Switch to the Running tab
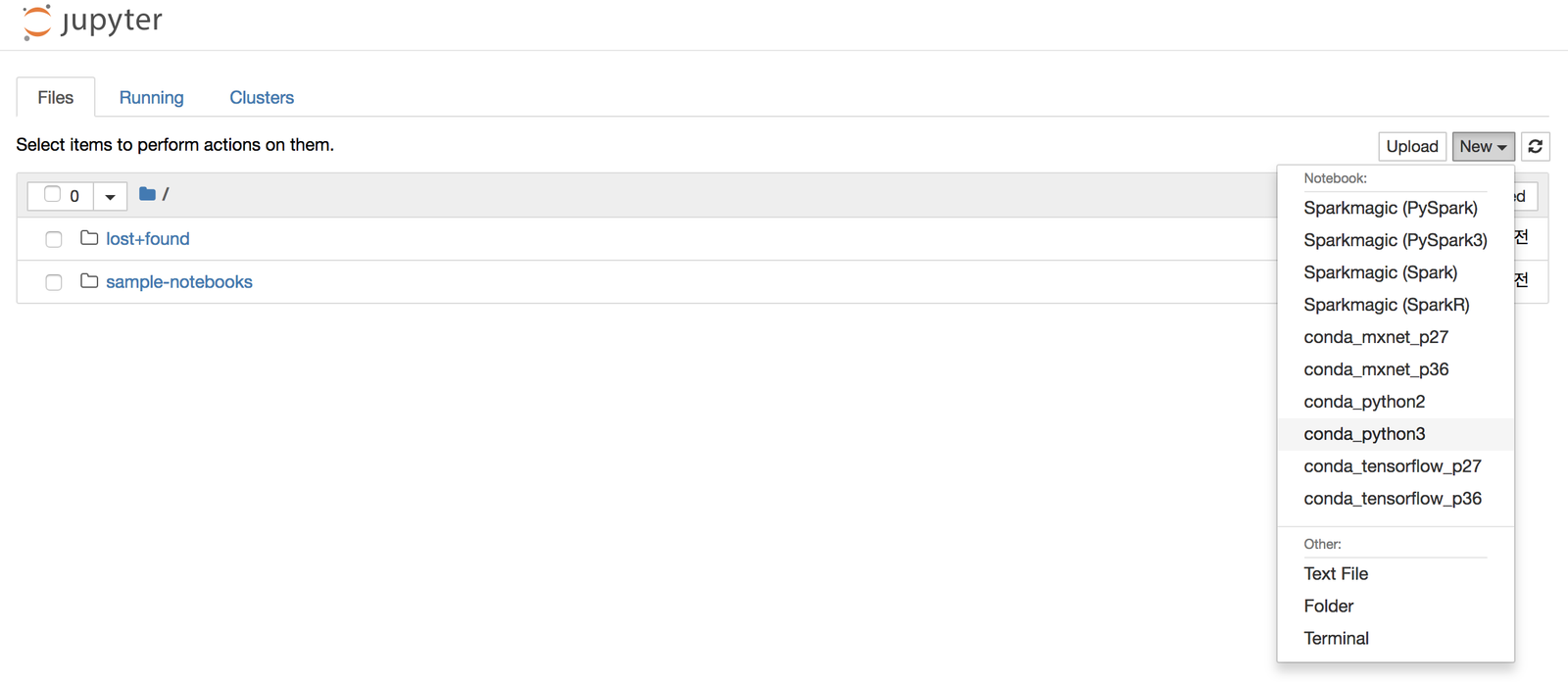 pos(151,97)
